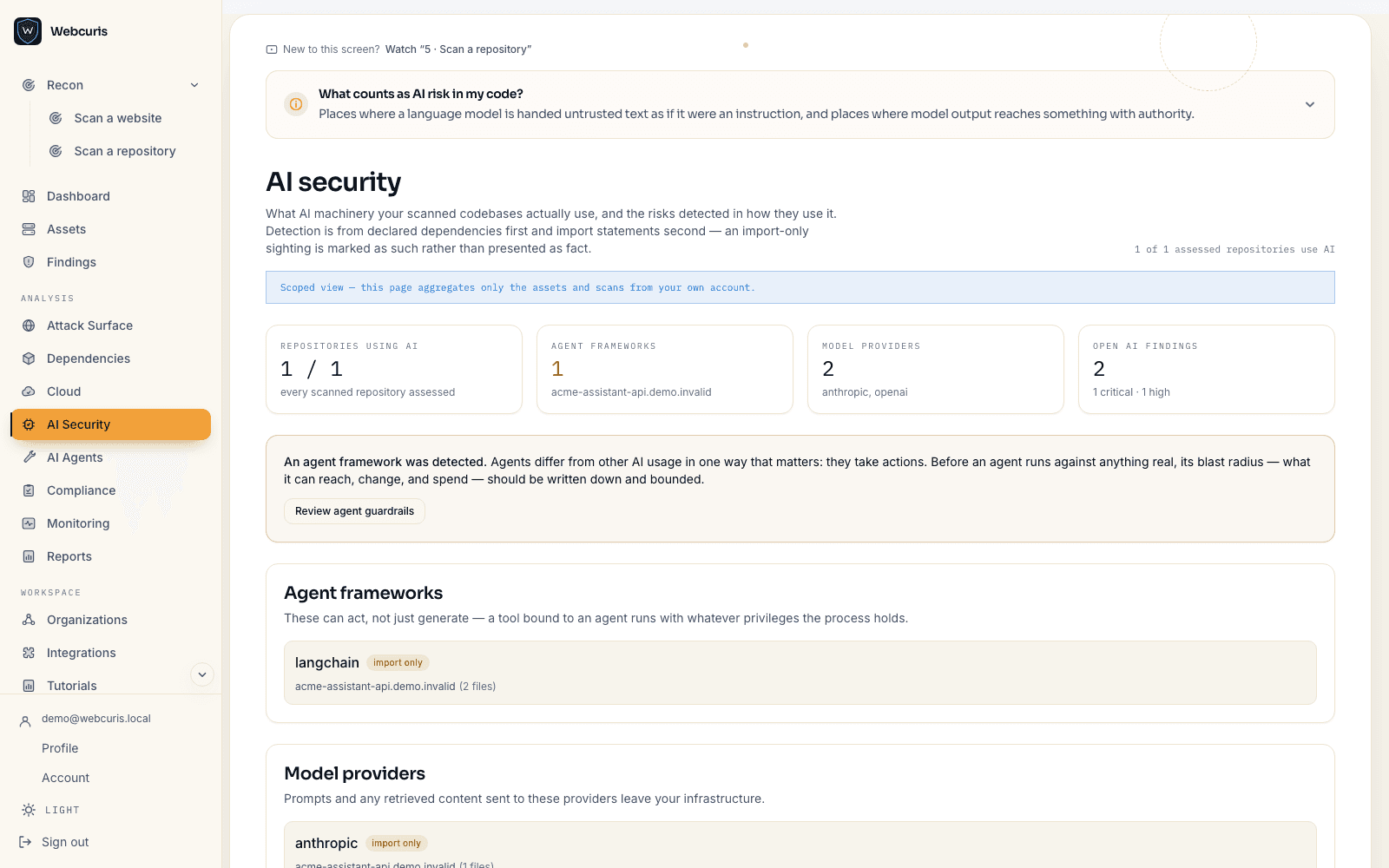Click the Monitoring pulse icon

coord(29,523)
